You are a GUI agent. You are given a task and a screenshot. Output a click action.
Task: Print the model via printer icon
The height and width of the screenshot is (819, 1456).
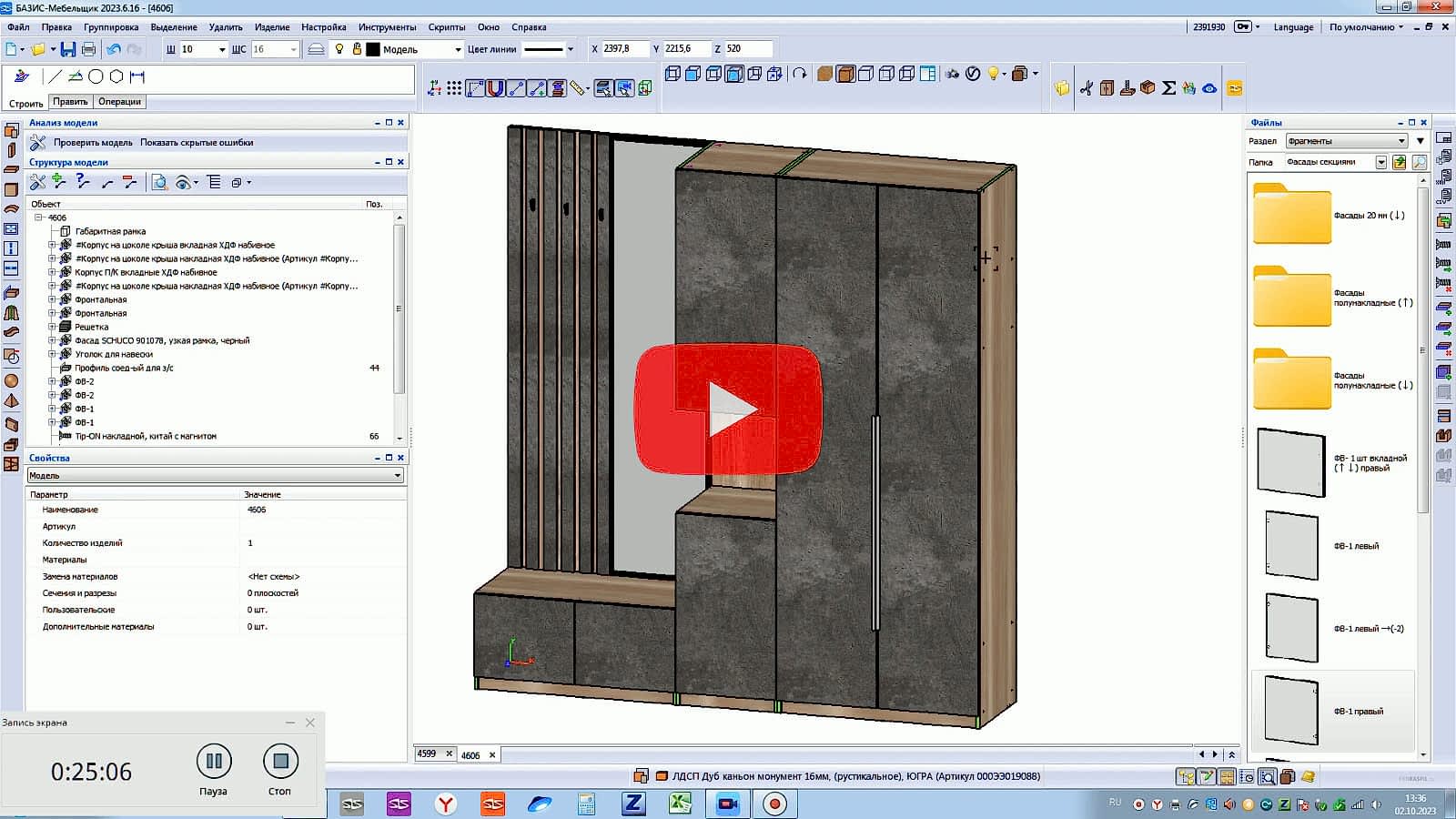pos(88,49)
